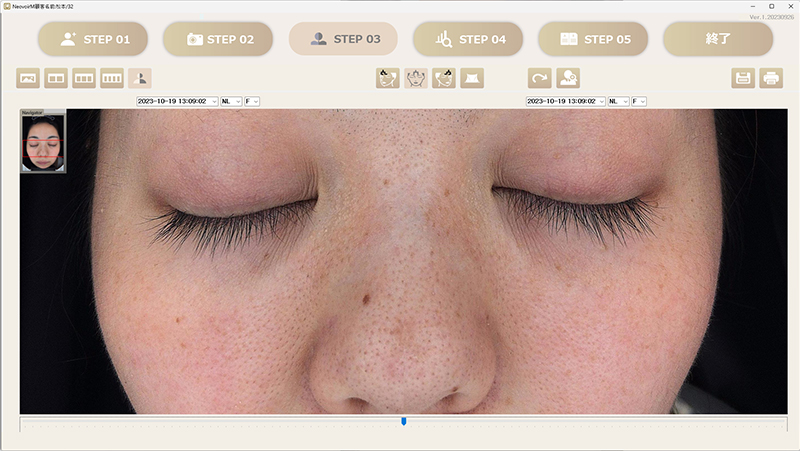This screenshot has width=800, height=451.
Task: Select the front face angle icon
Action: tap(416, 78)
